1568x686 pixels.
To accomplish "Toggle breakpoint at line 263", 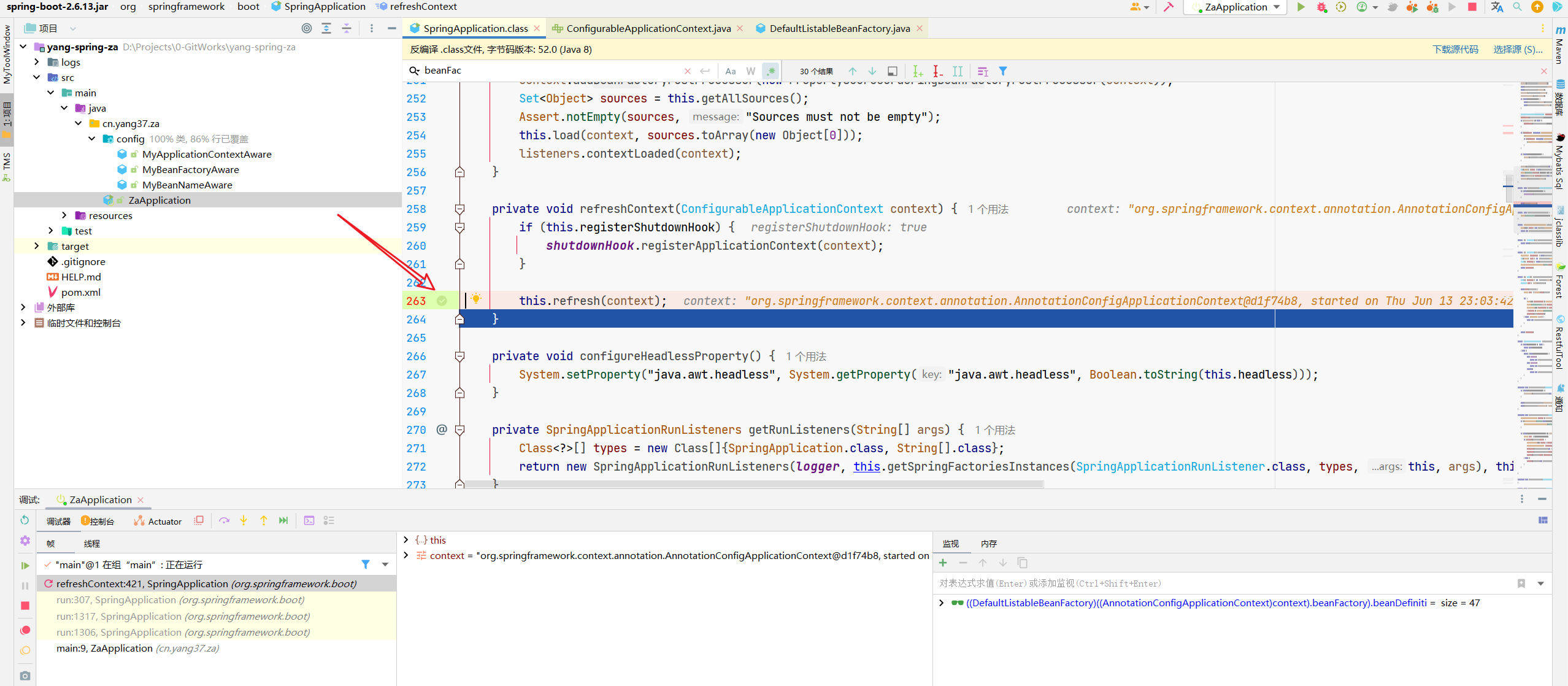I will (x=442, y=301).
